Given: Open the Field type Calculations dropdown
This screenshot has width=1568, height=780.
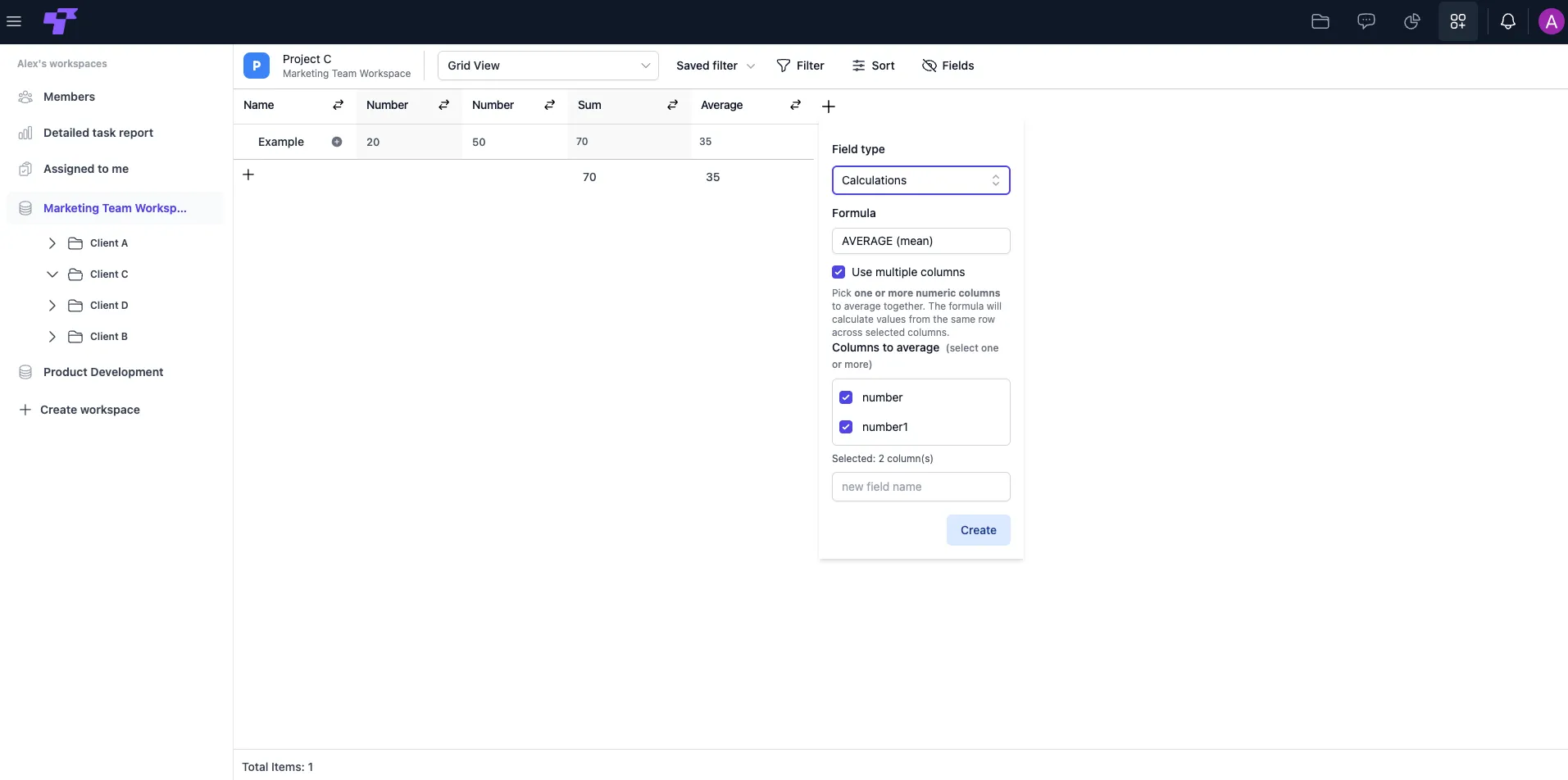Looking at the screenshot, I should (921, 180).
